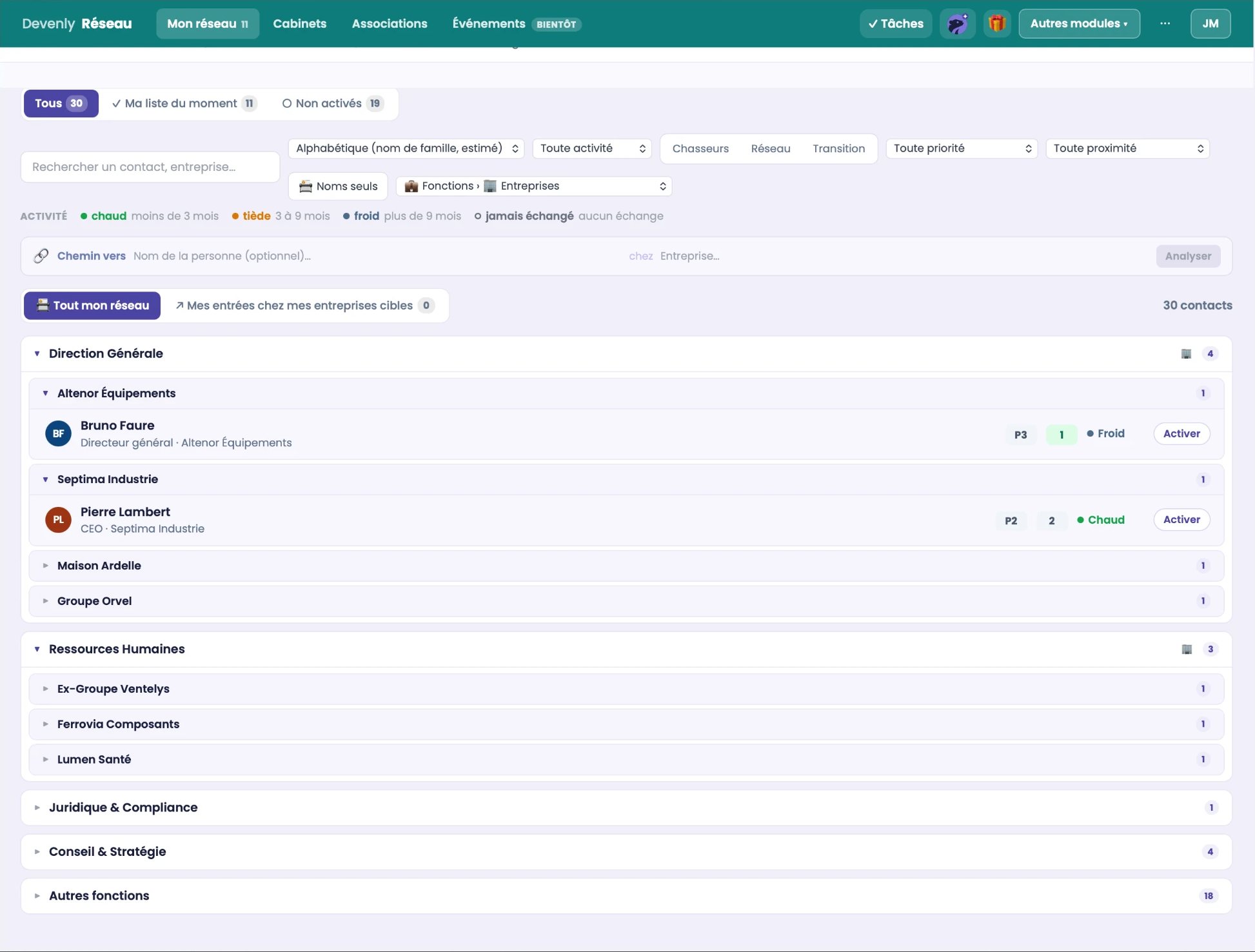Focus the Chemin vers person name field
This screenshot has height=952, width=1255.
click(x=377, y=256)
